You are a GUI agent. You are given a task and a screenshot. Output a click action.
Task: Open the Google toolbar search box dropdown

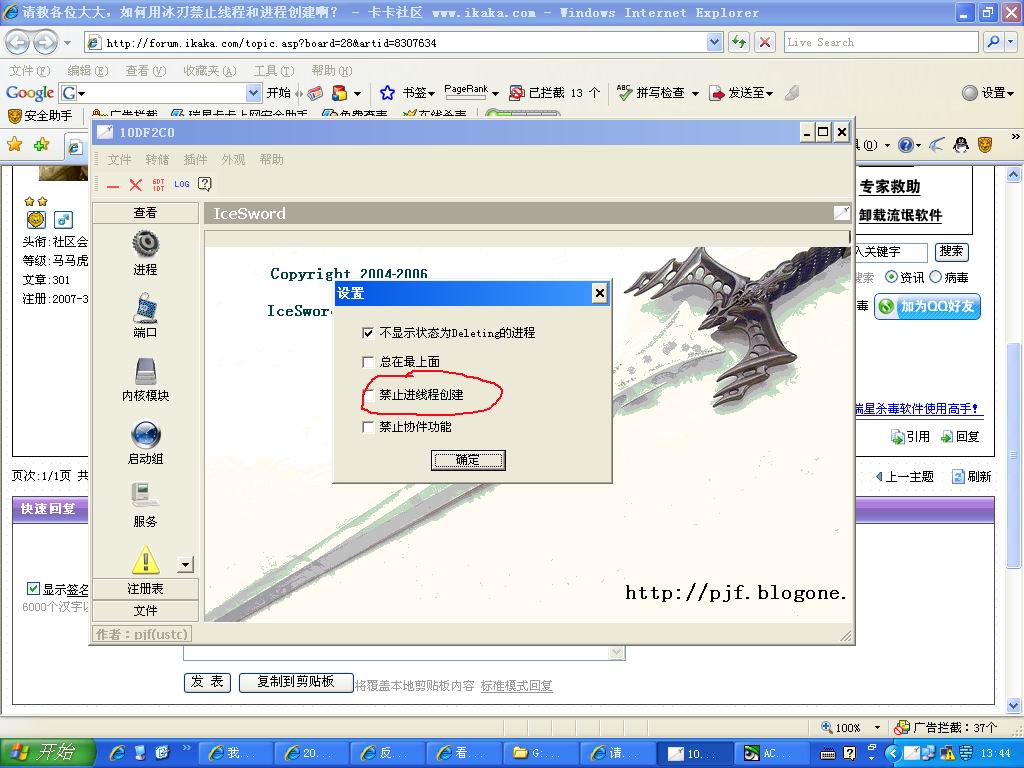pos(253,93)
